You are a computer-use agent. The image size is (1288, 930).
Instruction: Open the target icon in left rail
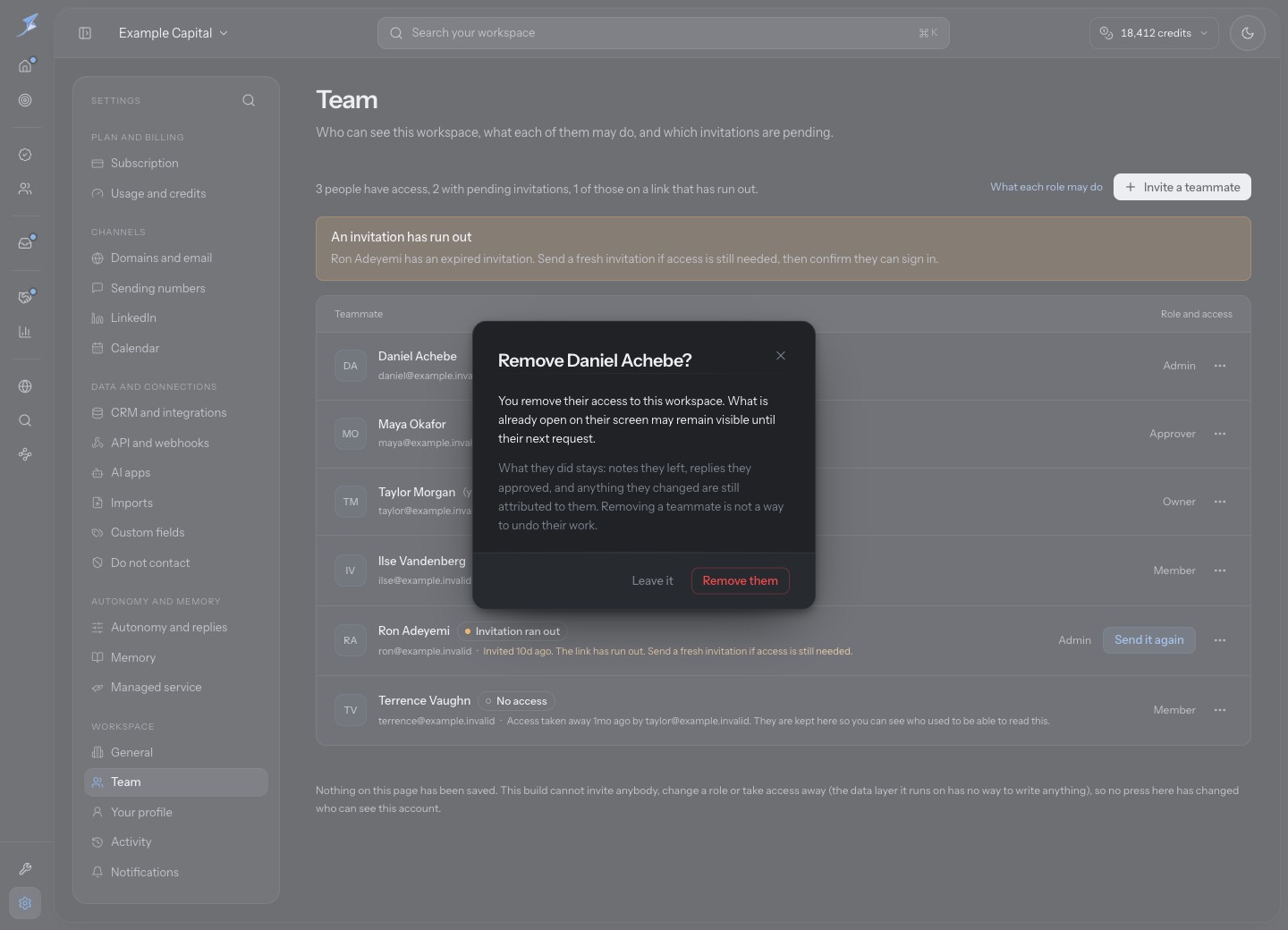coord(25,100)
